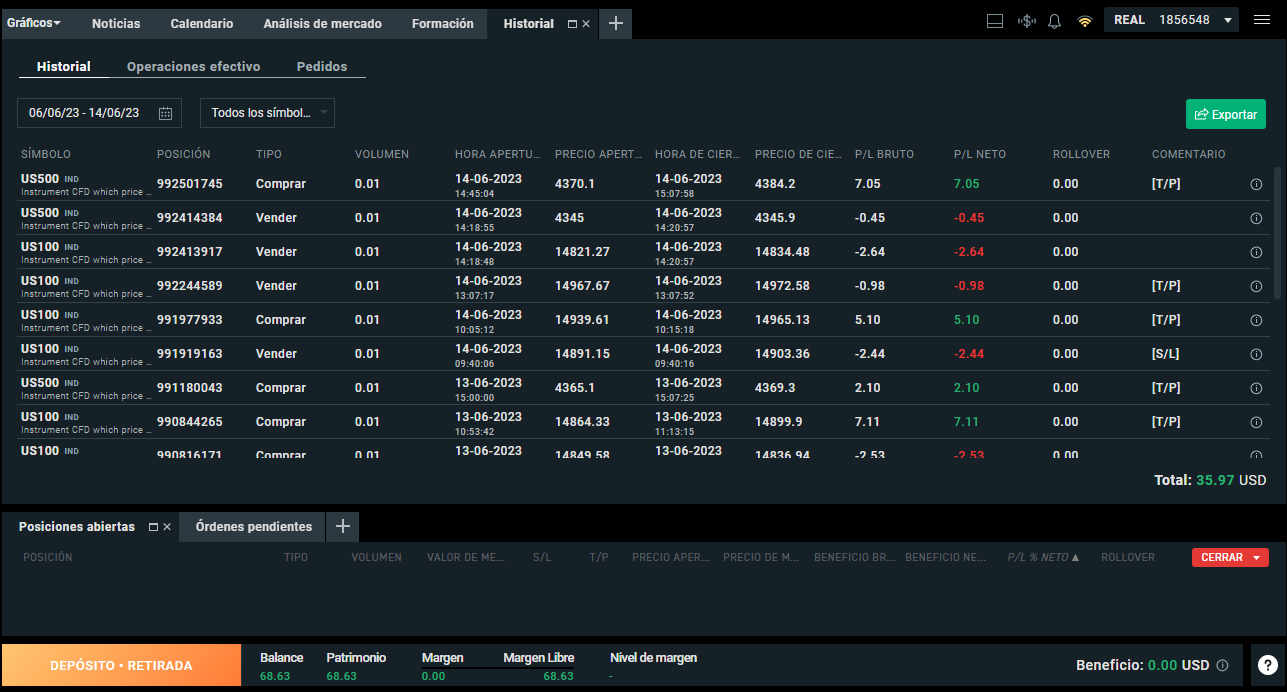Switch to the Calendario tab

202,23
